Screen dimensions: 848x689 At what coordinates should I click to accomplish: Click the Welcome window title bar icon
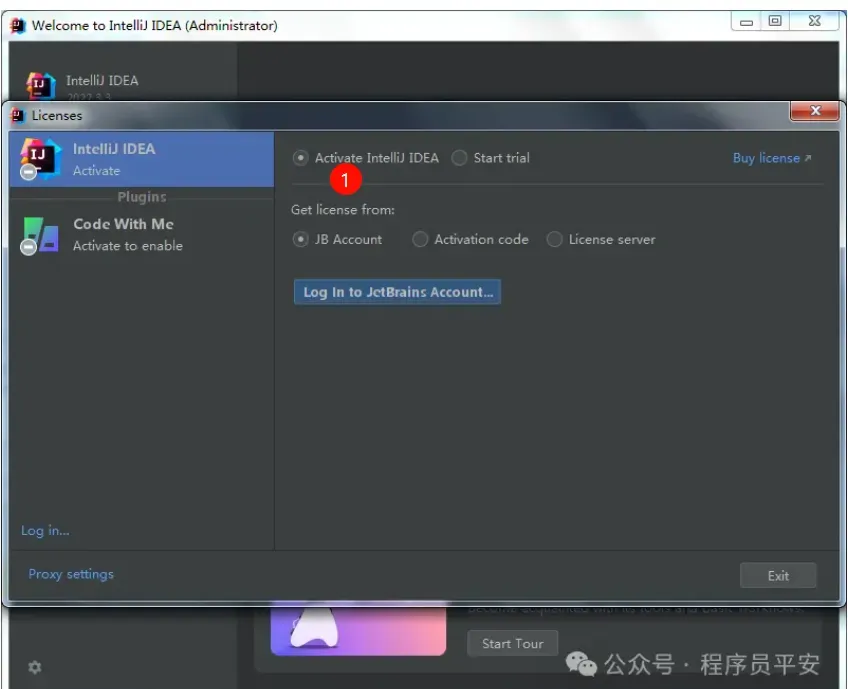click(x=18, y=25)
